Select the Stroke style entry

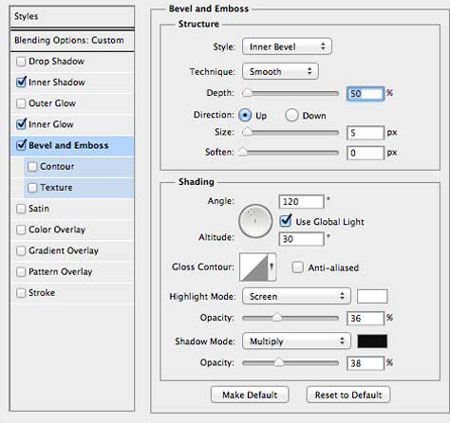pyautogui.click(x=72, y=293)
